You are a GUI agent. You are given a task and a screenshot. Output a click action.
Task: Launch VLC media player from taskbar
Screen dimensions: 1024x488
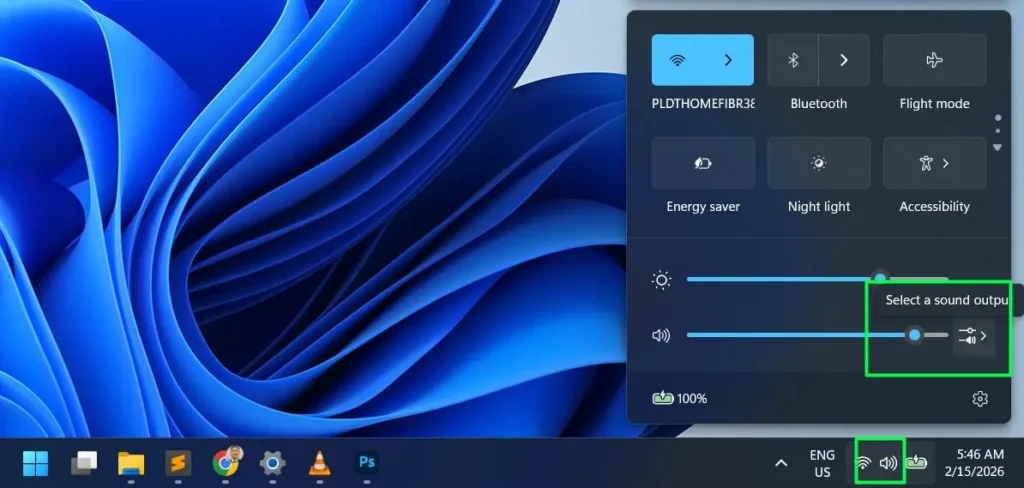[319, 463]
